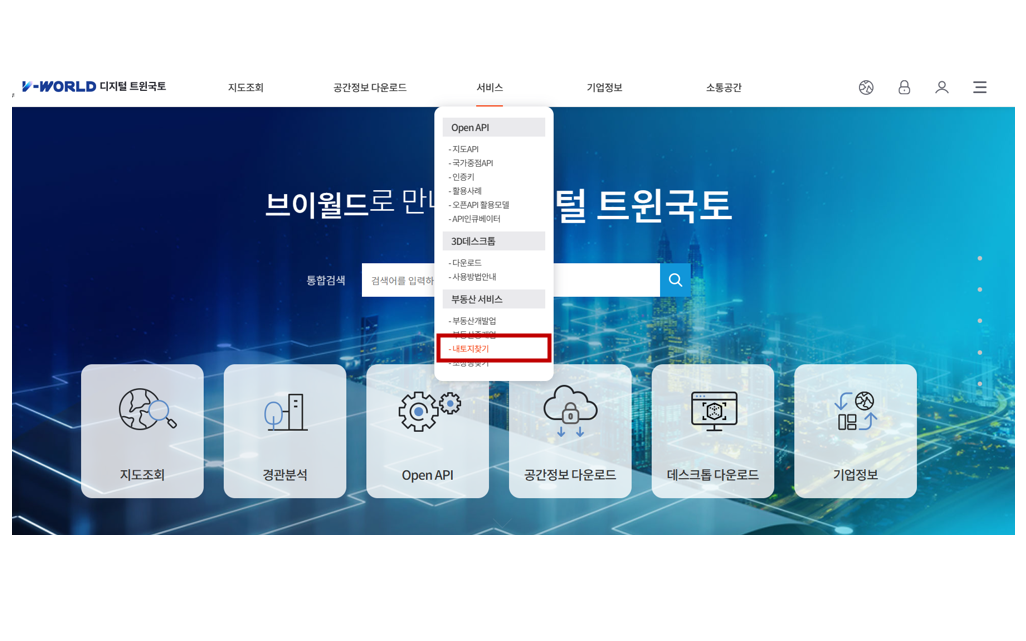The height and width of the screenshot is (641, 1026).
Task: Go to V-WORLD 디지털 트윈국토 logo home
Action: coord(94,87)
